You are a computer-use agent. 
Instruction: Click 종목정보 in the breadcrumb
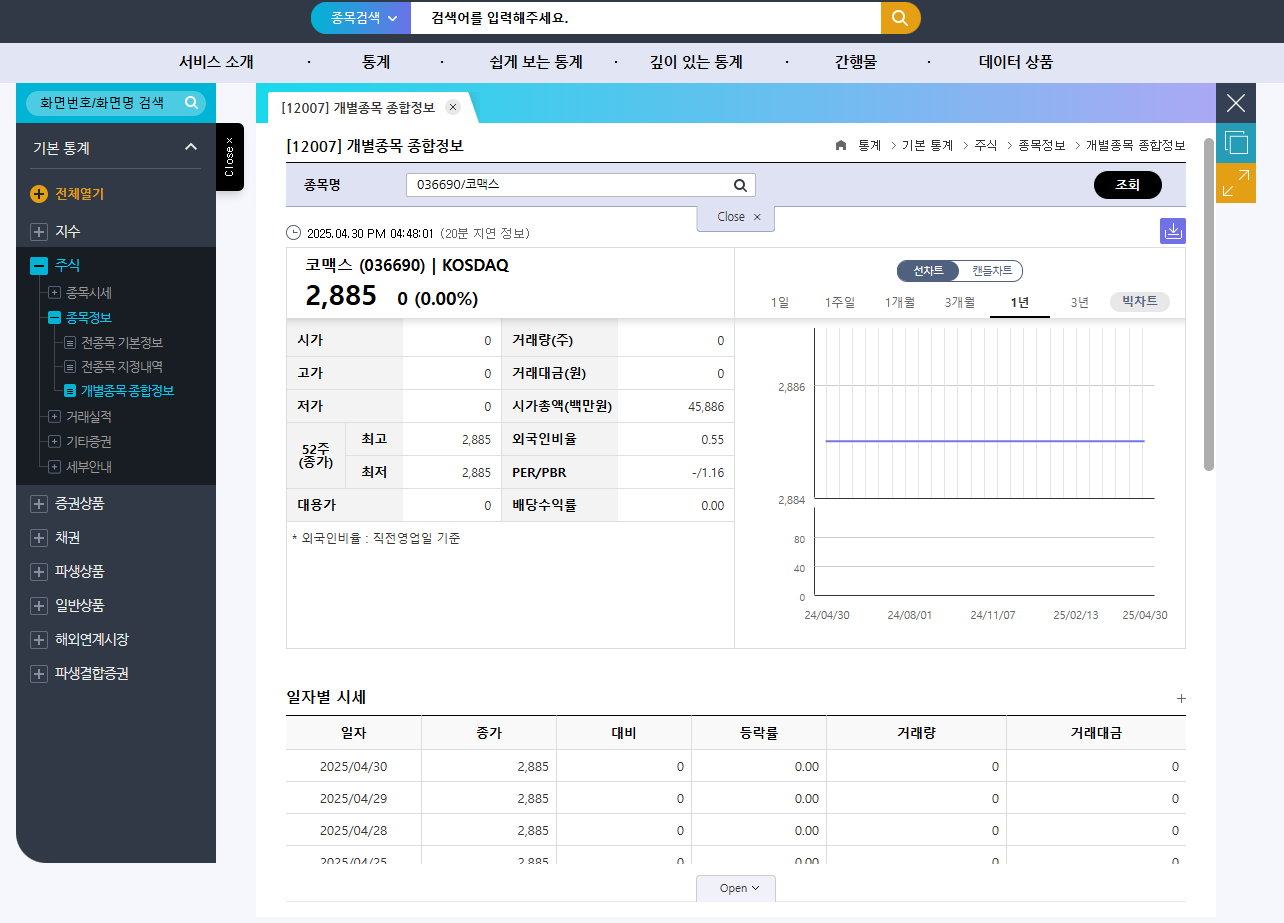(x=1042, y=146)
